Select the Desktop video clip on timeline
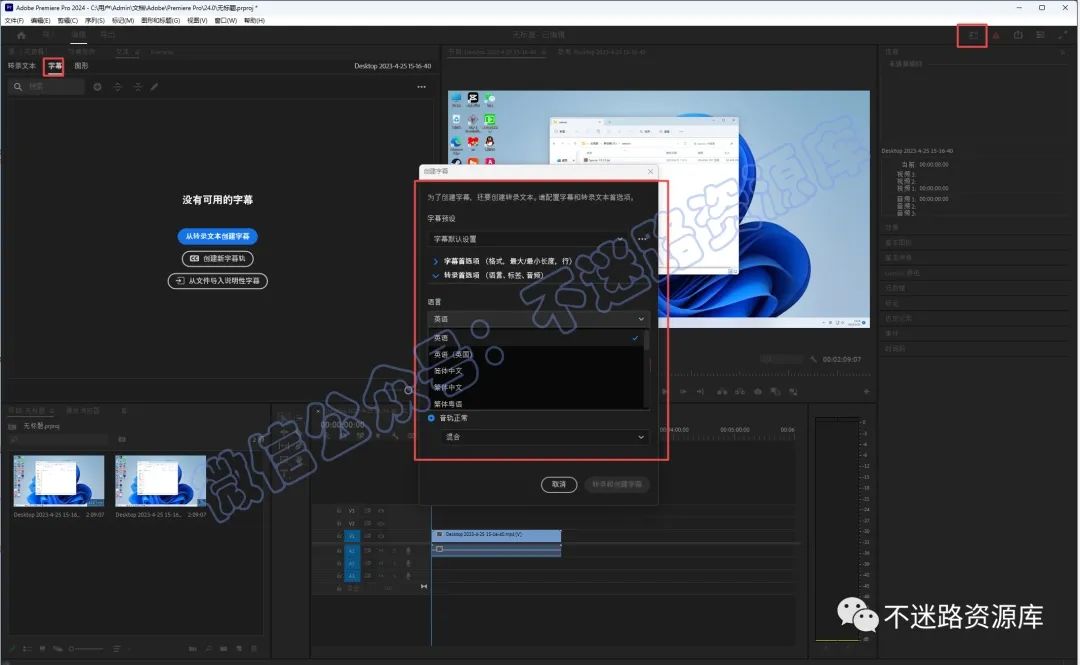 [x=497, y=535]
